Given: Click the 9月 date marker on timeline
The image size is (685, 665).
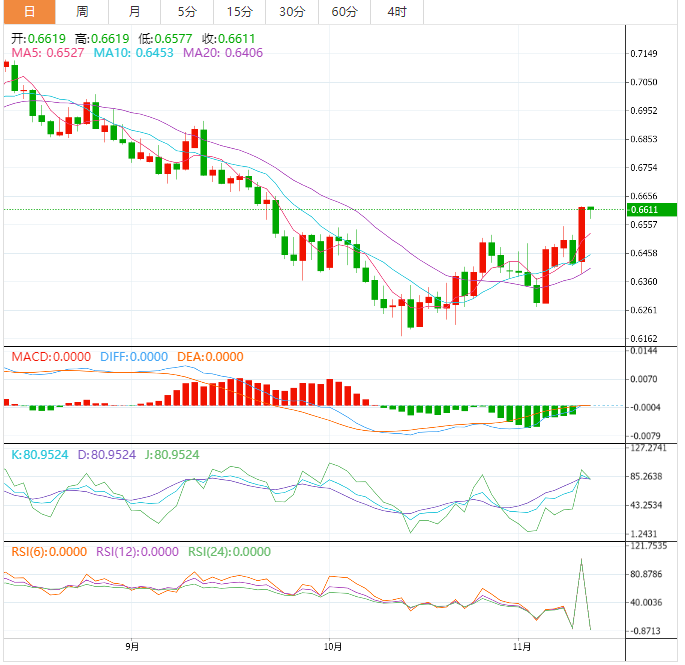Looking at the screenshot, I should [133, 647].
